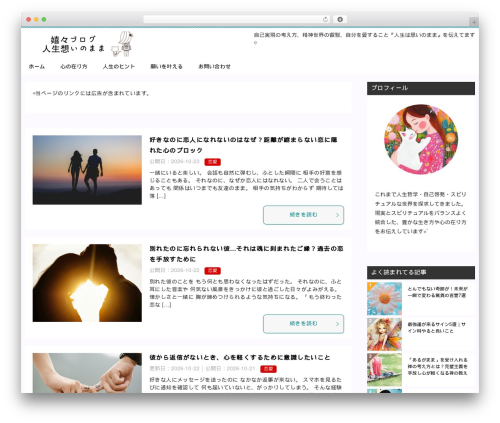The image size is (500, 423).
Task: Click second article date 2026-10-22
Action: (x=185, y=270)
